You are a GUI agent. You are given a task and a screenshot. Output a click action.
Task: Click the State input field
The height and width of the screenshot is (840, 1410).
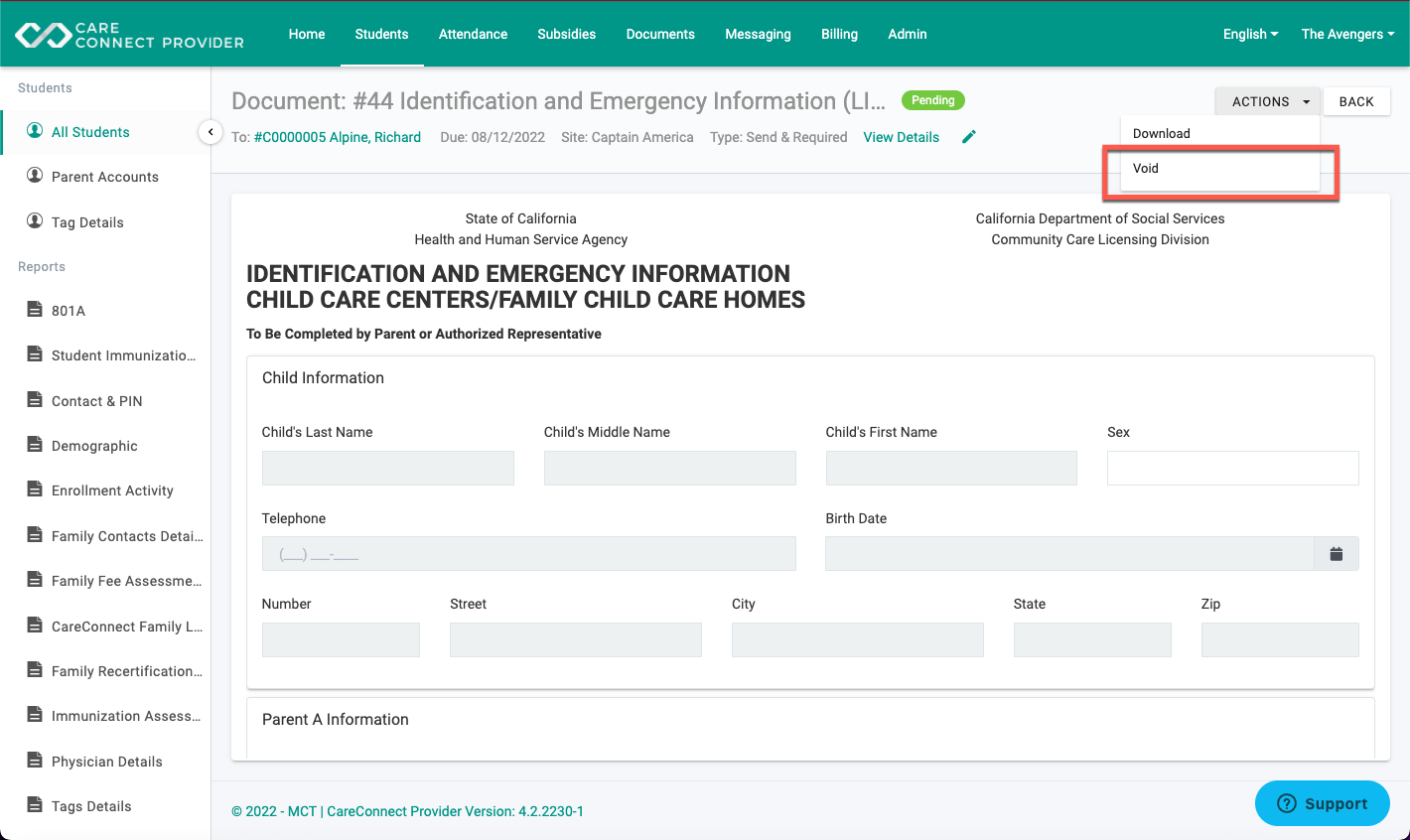click(x=1092, y=639)
